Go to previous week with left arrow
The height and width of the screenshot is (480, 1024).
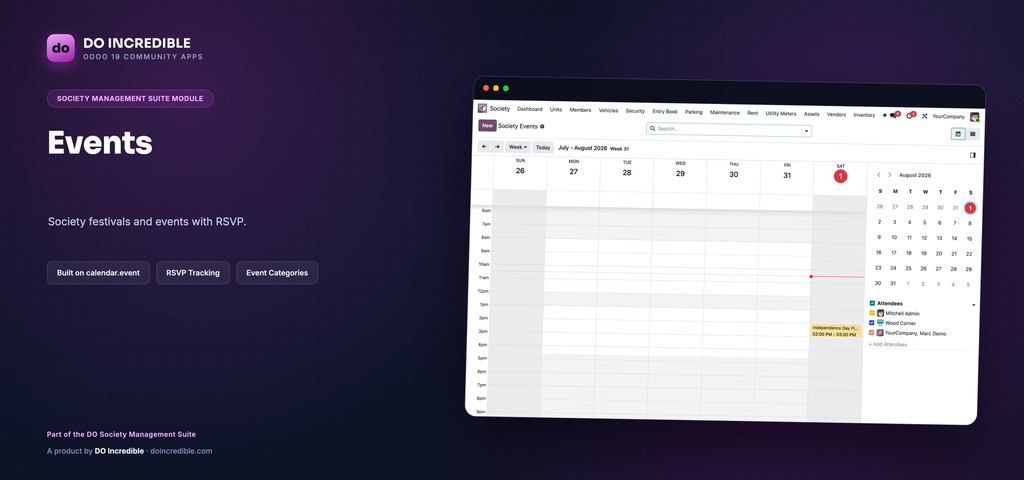point(484,147)
